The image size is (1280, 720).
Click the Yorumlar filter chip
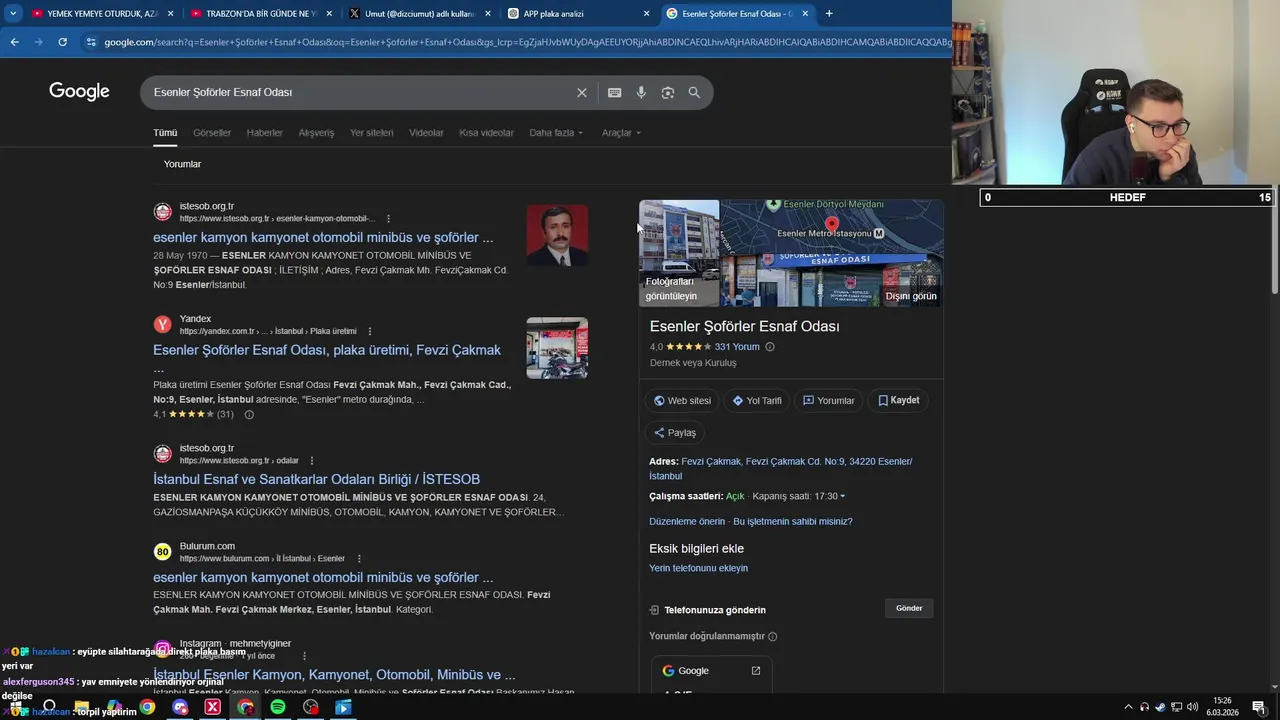point(182,164)
